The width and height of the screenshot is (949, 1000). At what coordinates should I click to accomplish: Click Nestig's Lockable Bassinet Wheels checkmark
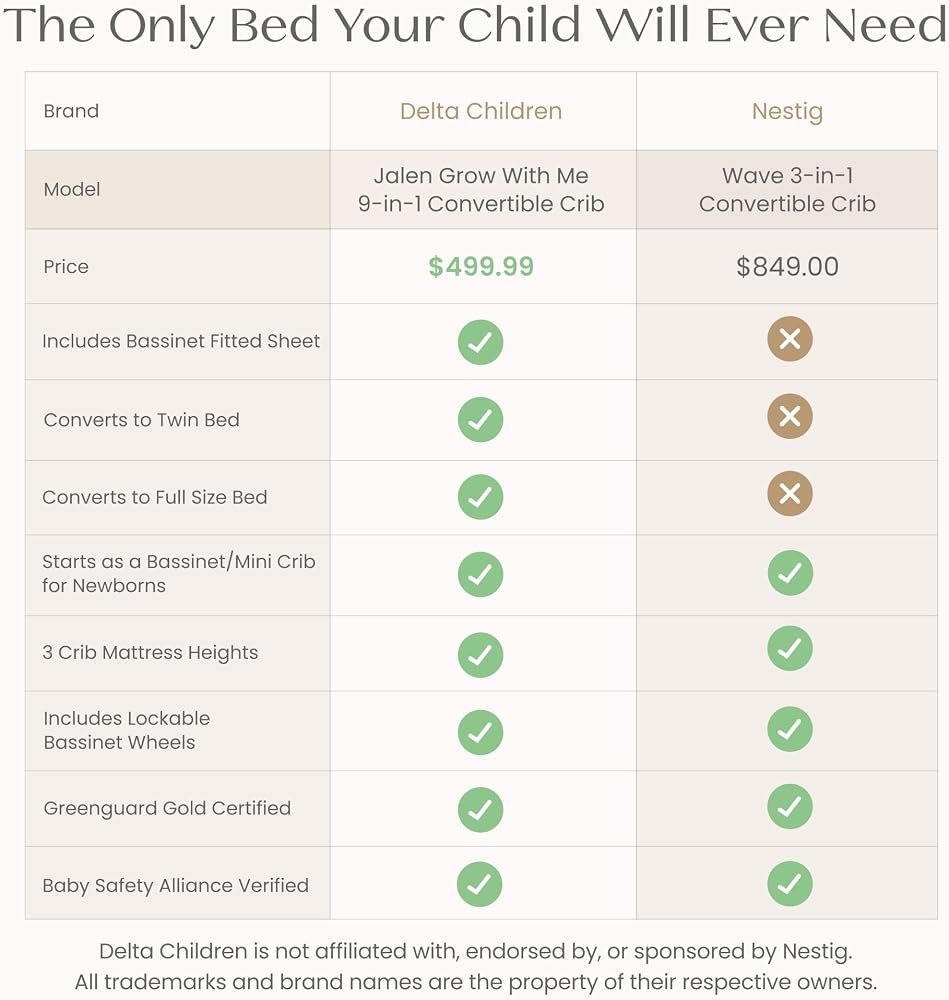[790, 729]
